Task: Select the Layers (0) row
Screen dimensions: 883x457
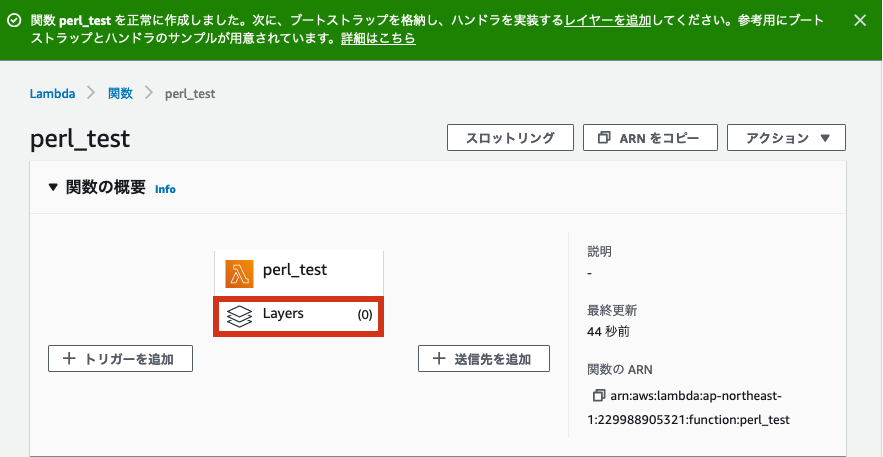Action: coord(298,317)
